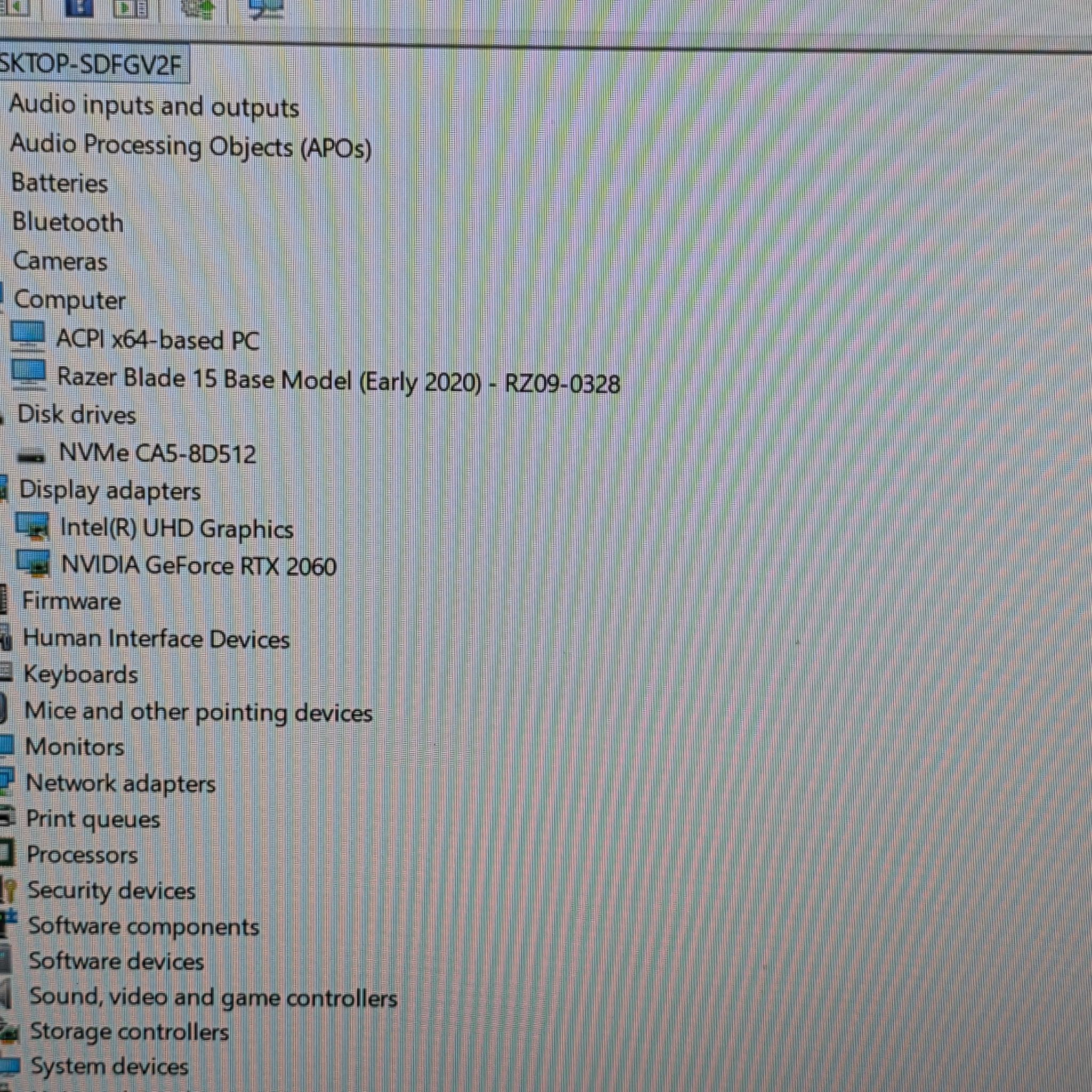Select the "Human Interface Devices" category
Image resolution: width=1092 pixels, height=1092 pixels.
pos(156,639)
